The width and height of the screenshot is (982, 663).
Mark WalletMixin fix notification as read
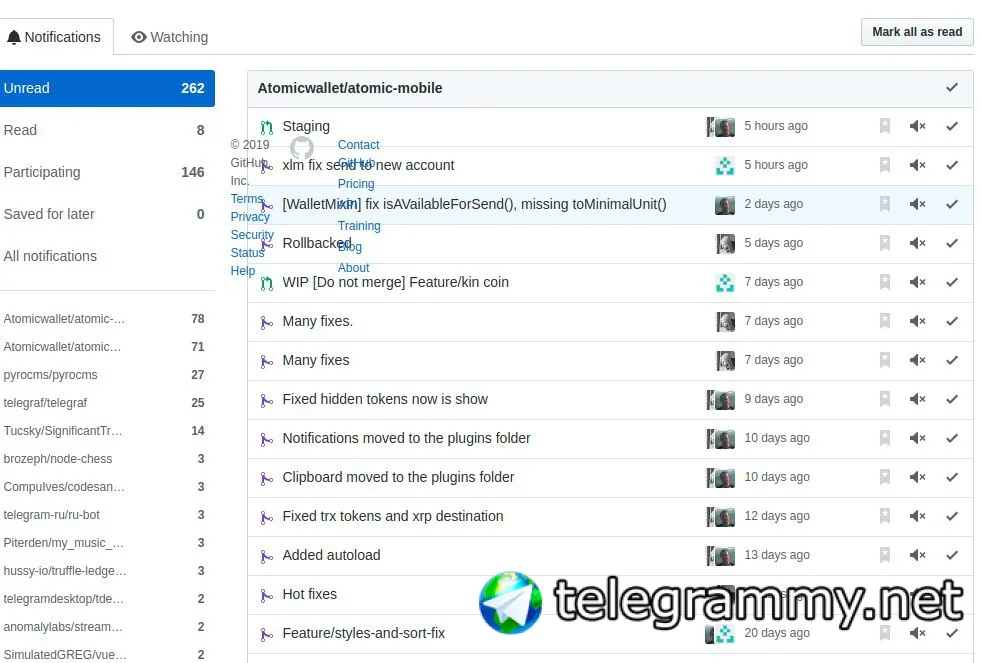(952, 204)
